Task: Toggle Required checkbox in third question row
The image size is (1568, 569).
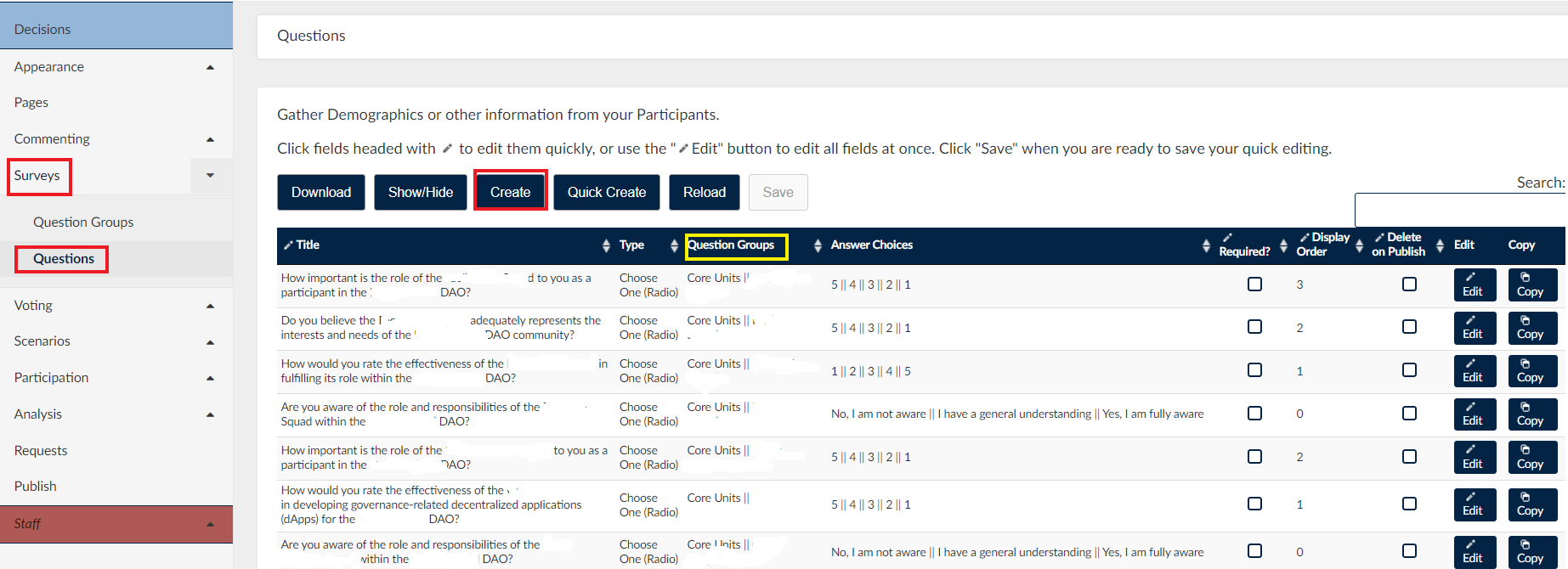Action: [x=1254, y=370]
